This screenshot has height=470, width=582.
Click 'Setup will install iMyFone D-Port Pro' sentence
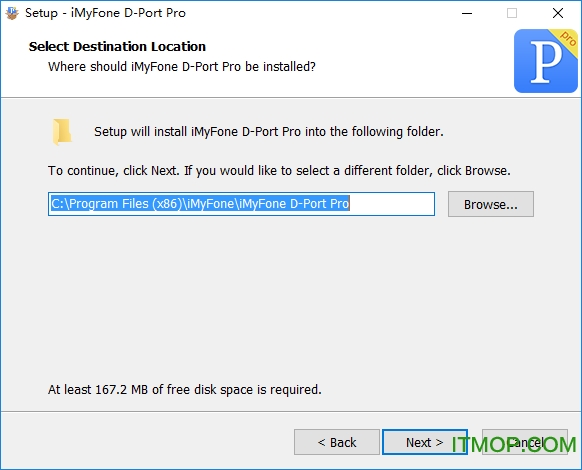coord(269,132)
